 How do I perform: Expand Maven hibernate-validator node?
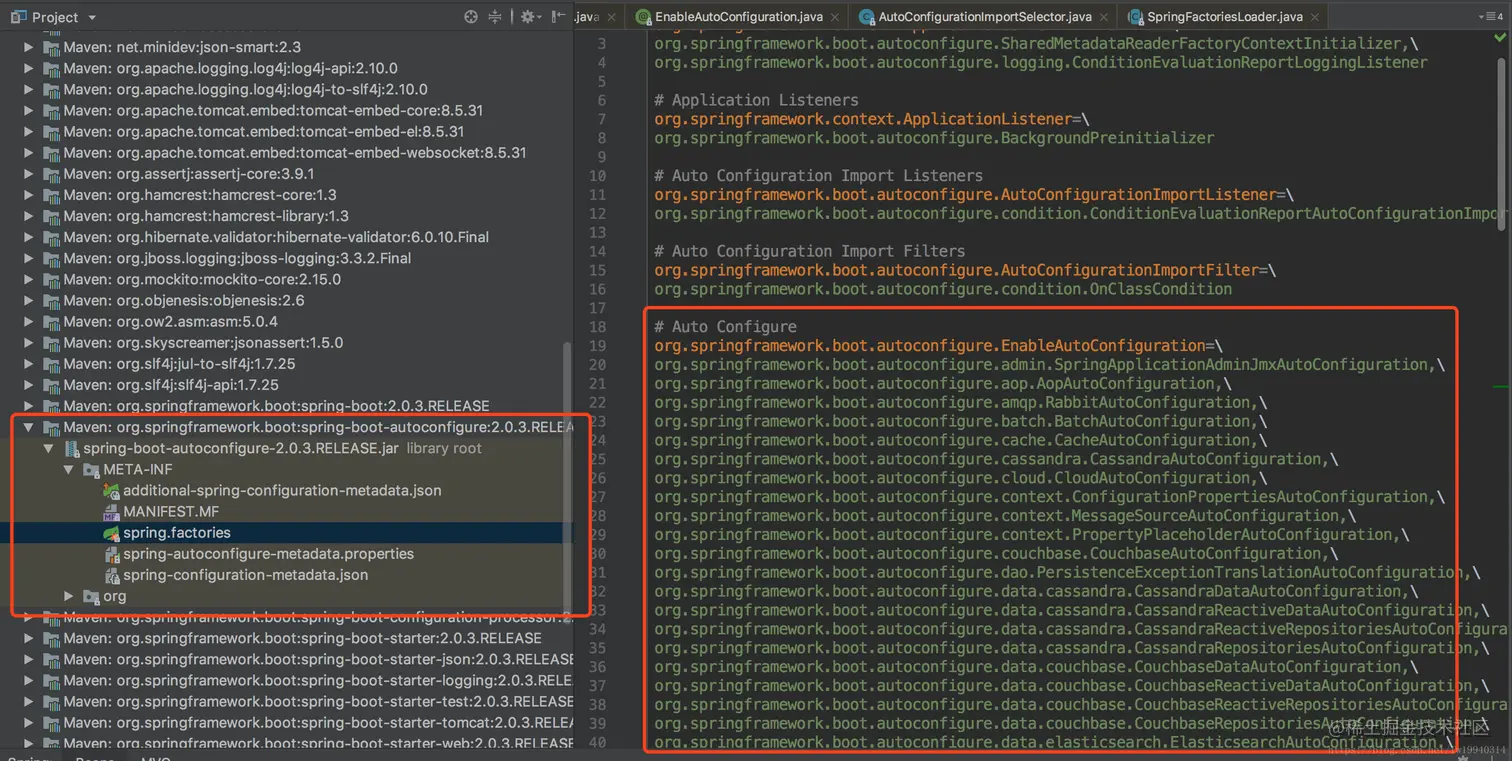(30, 237)
